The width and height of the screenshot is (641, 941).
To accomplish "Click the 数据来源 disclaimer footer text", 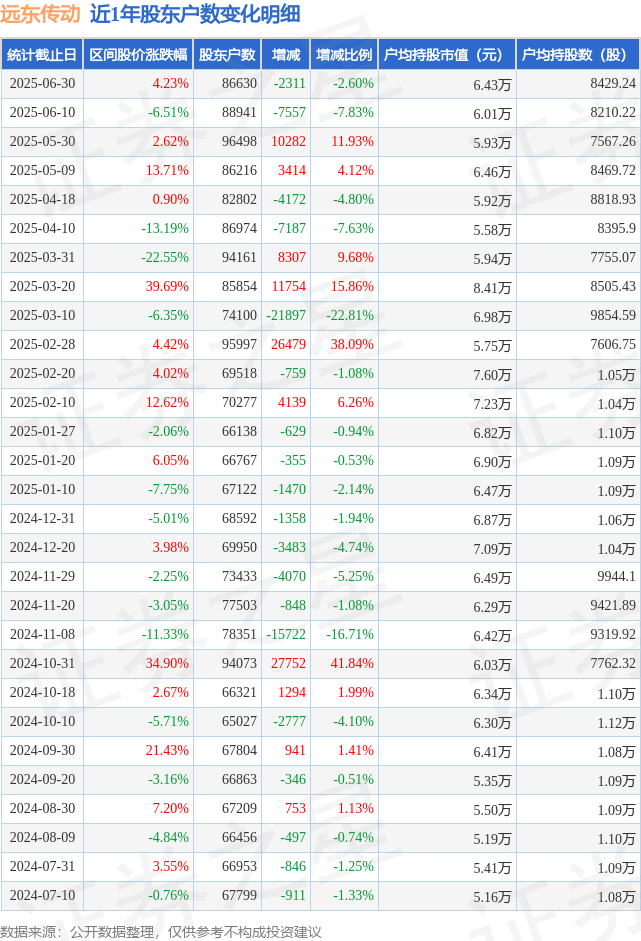I will (161, 931).
